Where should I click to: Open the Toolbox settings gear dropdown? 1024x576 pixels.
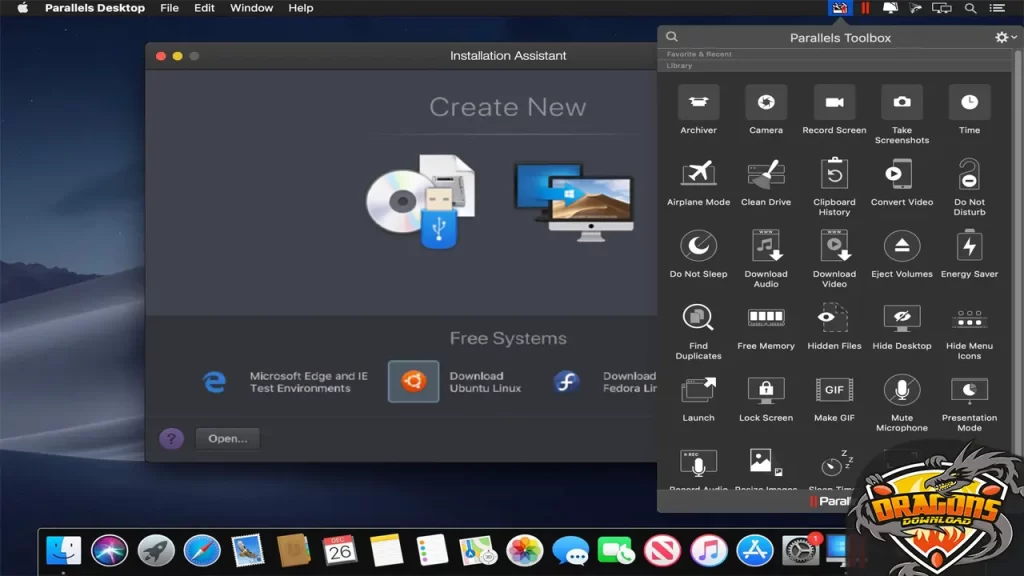(x=1003, y=37)
